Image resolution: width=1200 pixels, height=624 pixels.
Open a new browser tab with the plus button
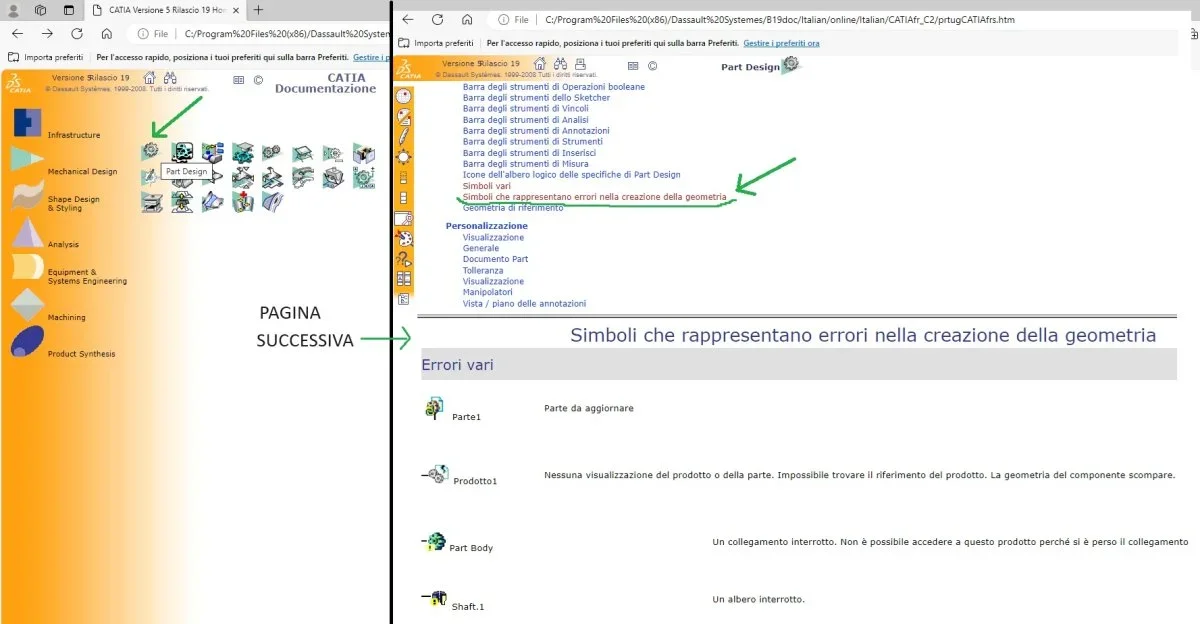[x=258, y=10]
